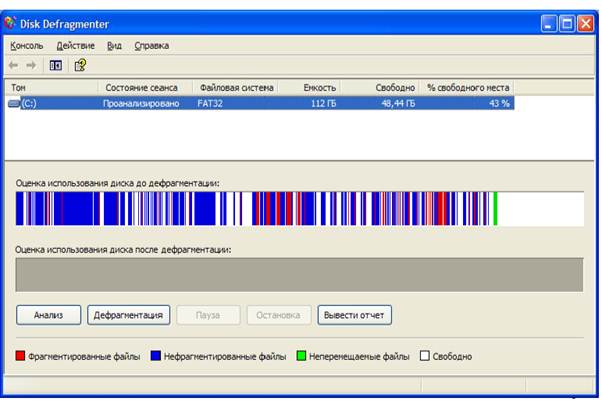Click the Disk Defragmenter title bar icon

pos(10,23)
